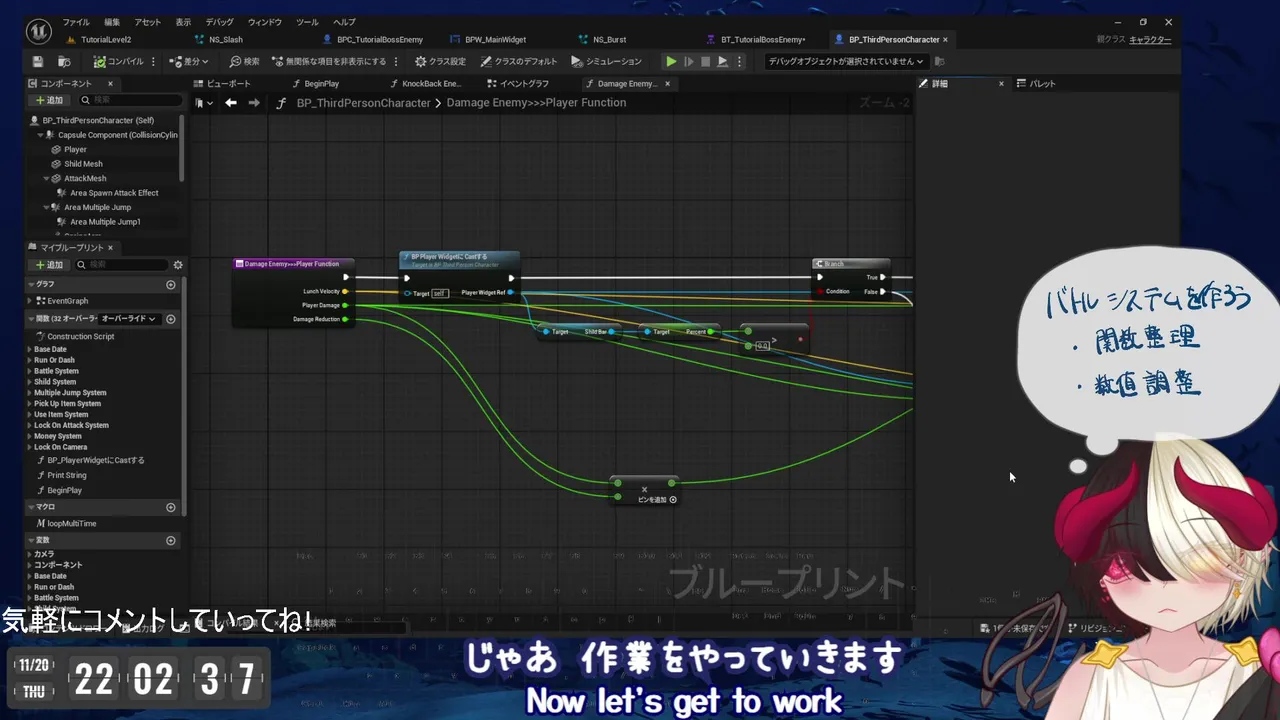
Task: Click the graph navigate forward arrow
Action: [254, 102]
